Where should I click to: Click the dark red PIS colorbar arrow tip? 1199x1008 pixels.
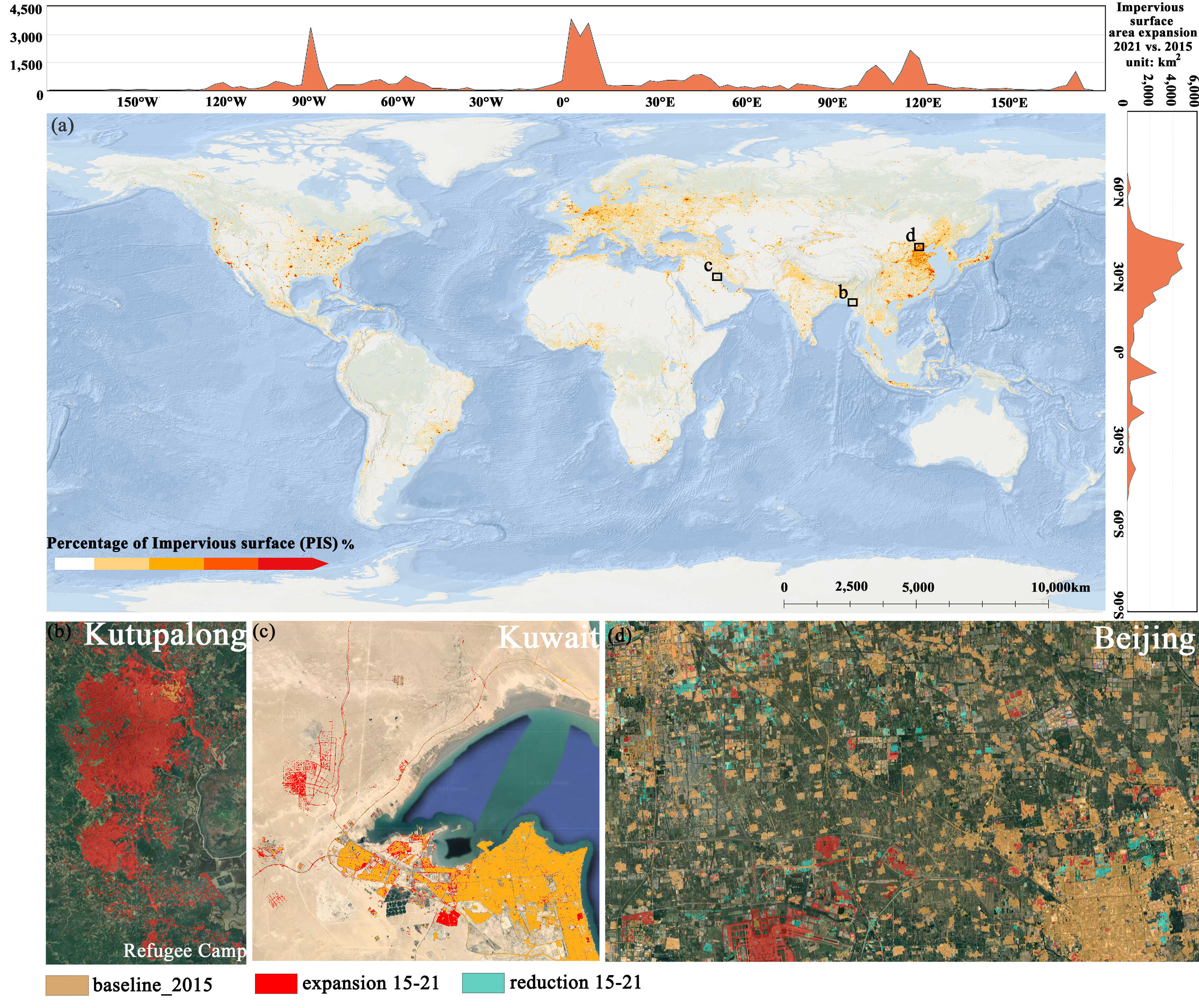tap(321, 564)
